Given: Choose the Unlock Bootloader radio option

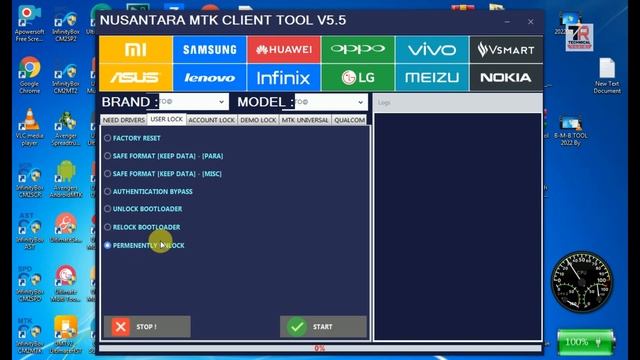Looking at the screenshot, I should tap(143, 209).
